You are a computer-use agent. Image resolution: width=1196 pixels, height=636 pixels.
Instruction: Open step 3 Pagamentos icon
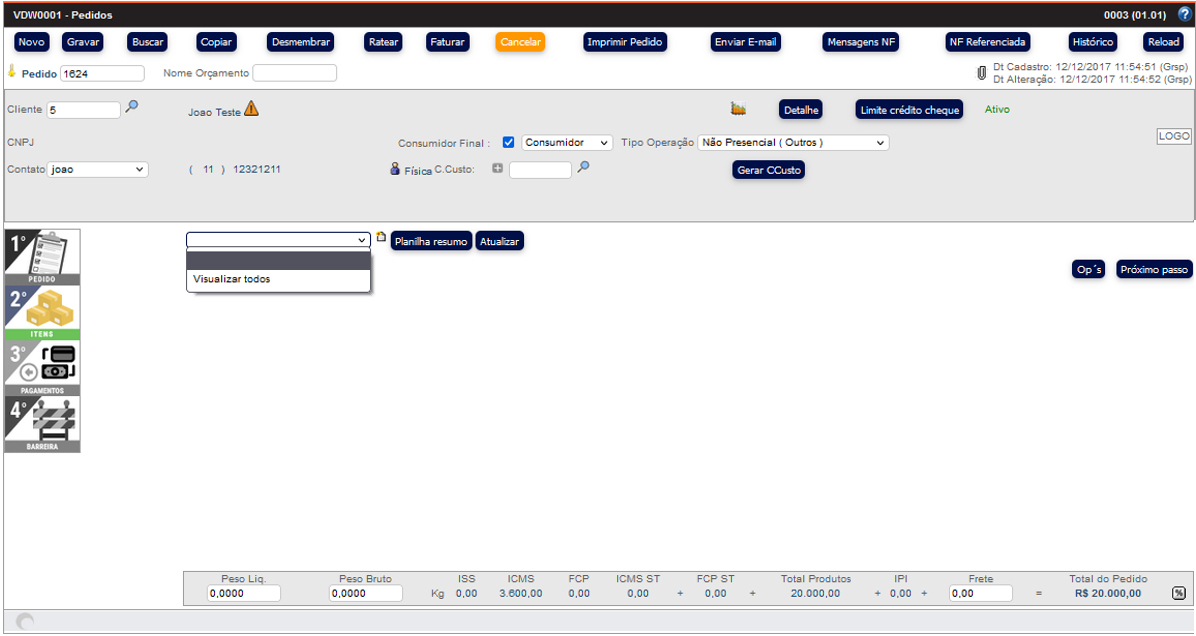pyautogui.click(x=42, y=368)
